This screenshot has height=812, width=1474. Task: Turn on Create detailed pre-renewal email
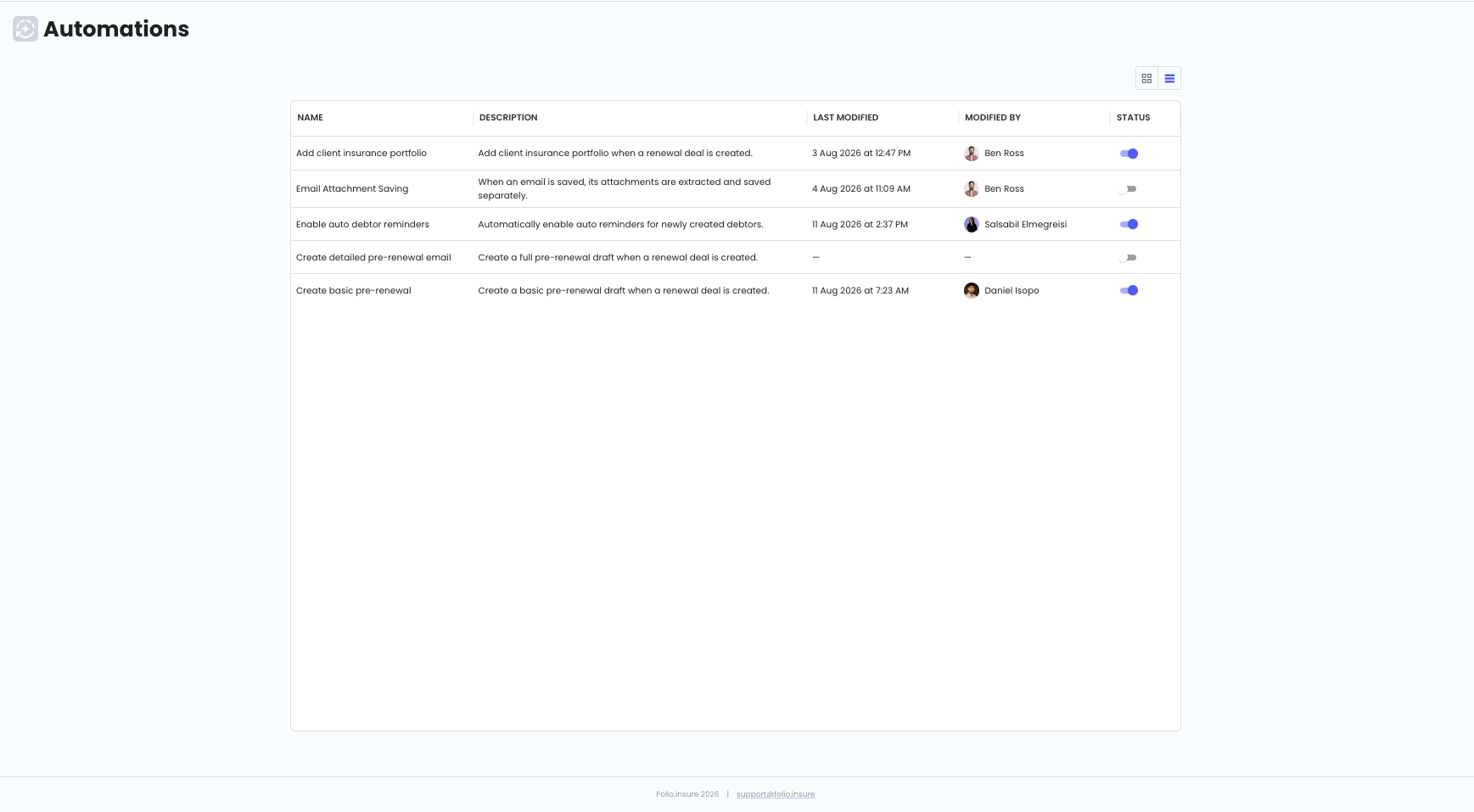1128,258
